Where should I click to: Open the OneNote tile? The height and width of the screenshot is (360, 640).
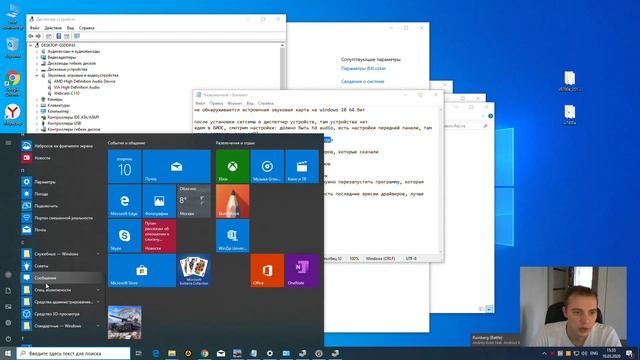click(x=302, y=270)
